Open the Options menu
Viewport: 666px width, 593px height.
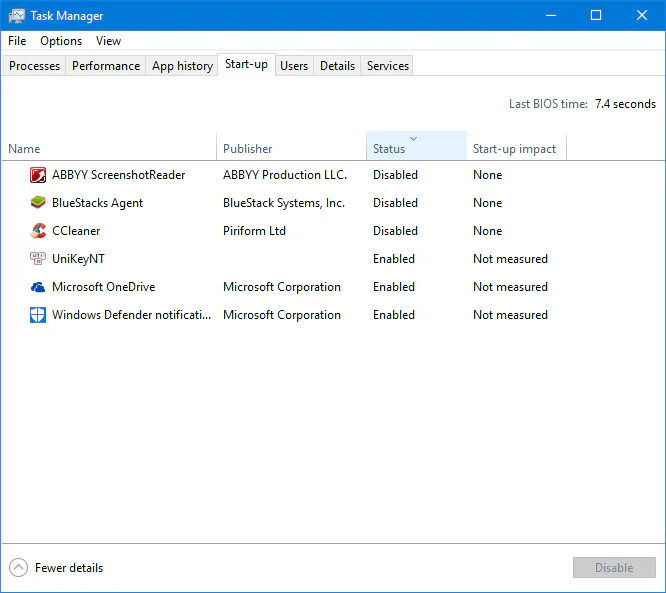61,41
